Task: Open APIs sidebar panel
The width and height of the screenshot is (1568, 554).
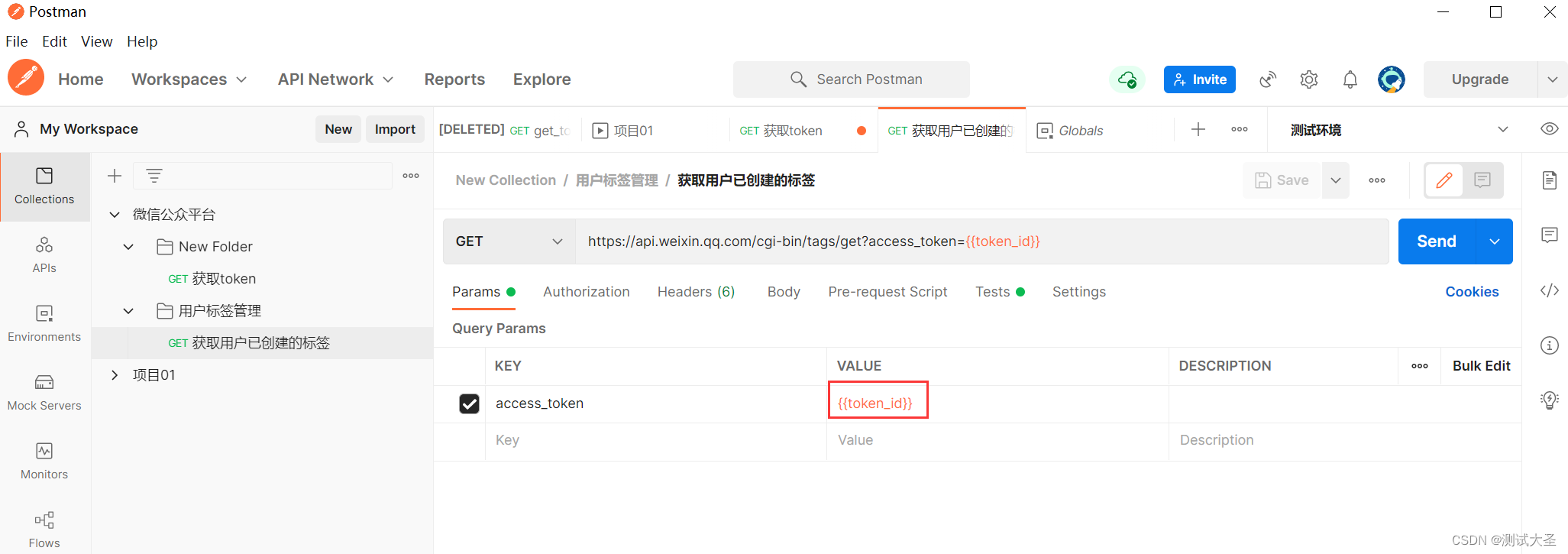Action: point(44,255)
